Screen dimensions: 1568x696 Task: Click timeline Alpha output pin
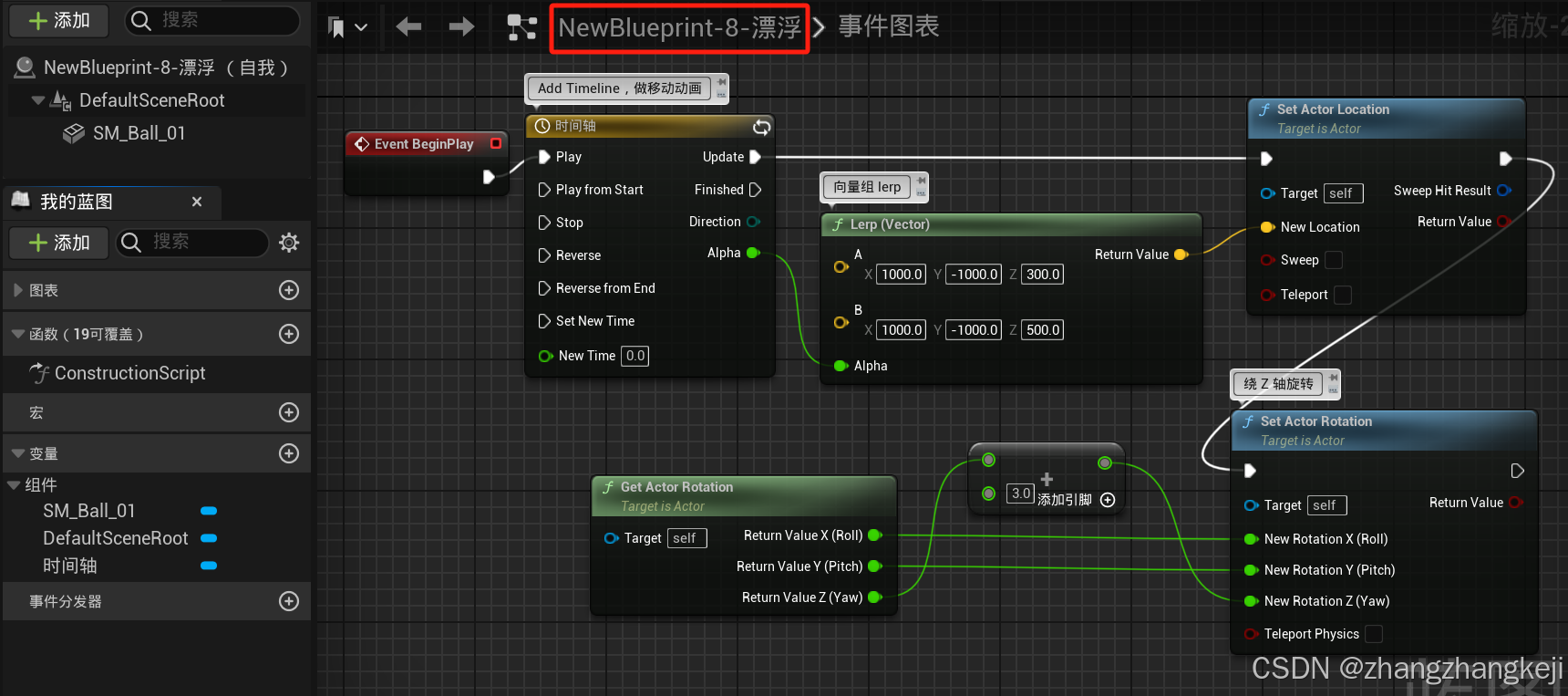click(753, 253)
